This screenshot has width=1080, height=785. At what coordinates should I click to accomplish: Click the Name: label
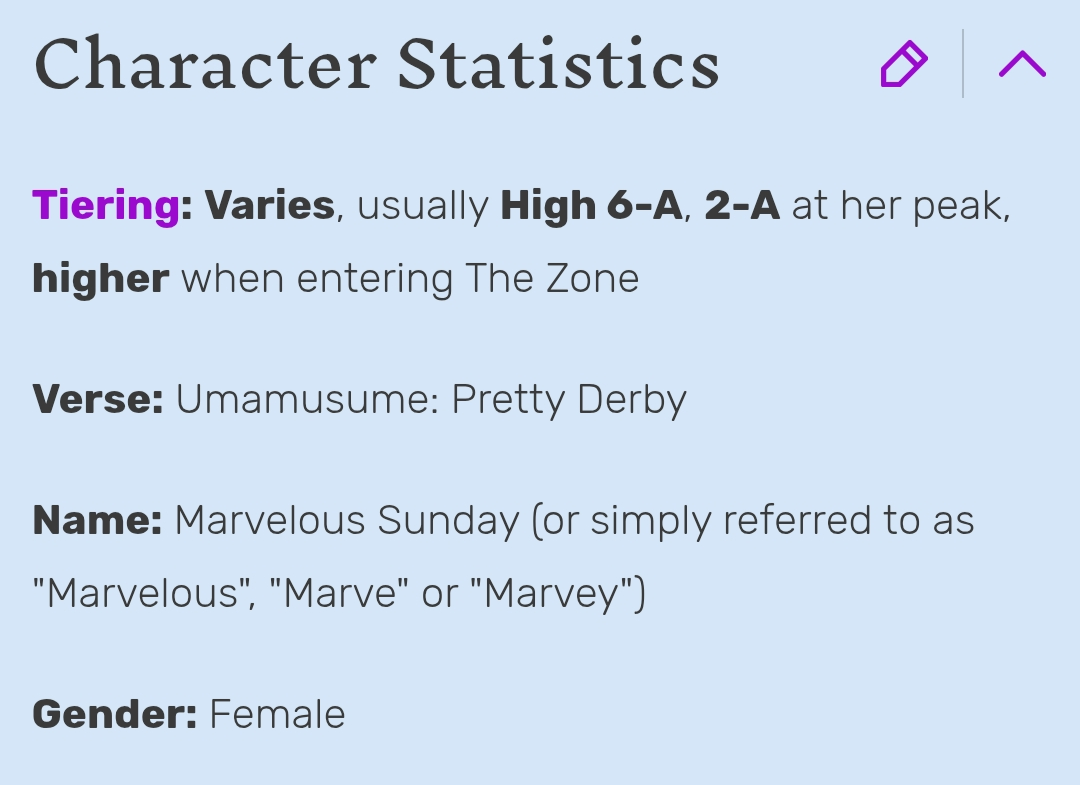97,520
